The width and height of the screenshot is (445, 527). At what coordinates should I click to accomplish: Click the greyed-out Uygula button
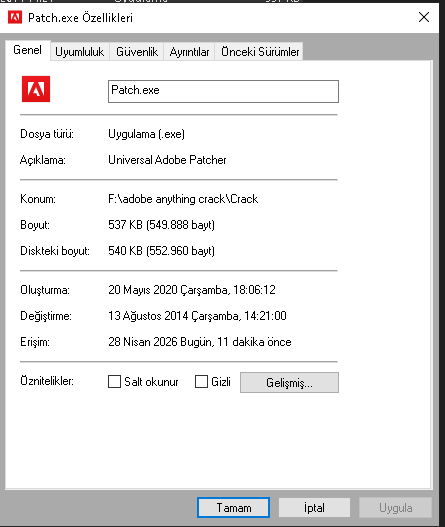tap(395, 508)
